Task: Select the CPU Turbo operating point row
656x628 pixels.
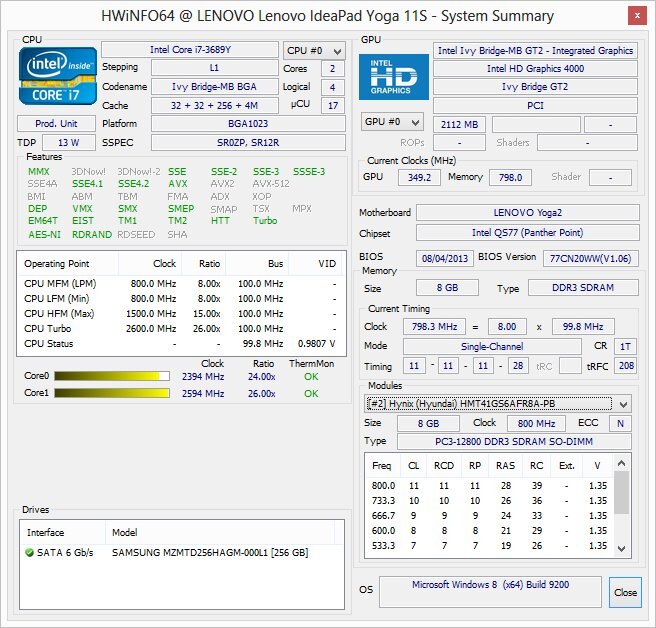Action: 181,328
